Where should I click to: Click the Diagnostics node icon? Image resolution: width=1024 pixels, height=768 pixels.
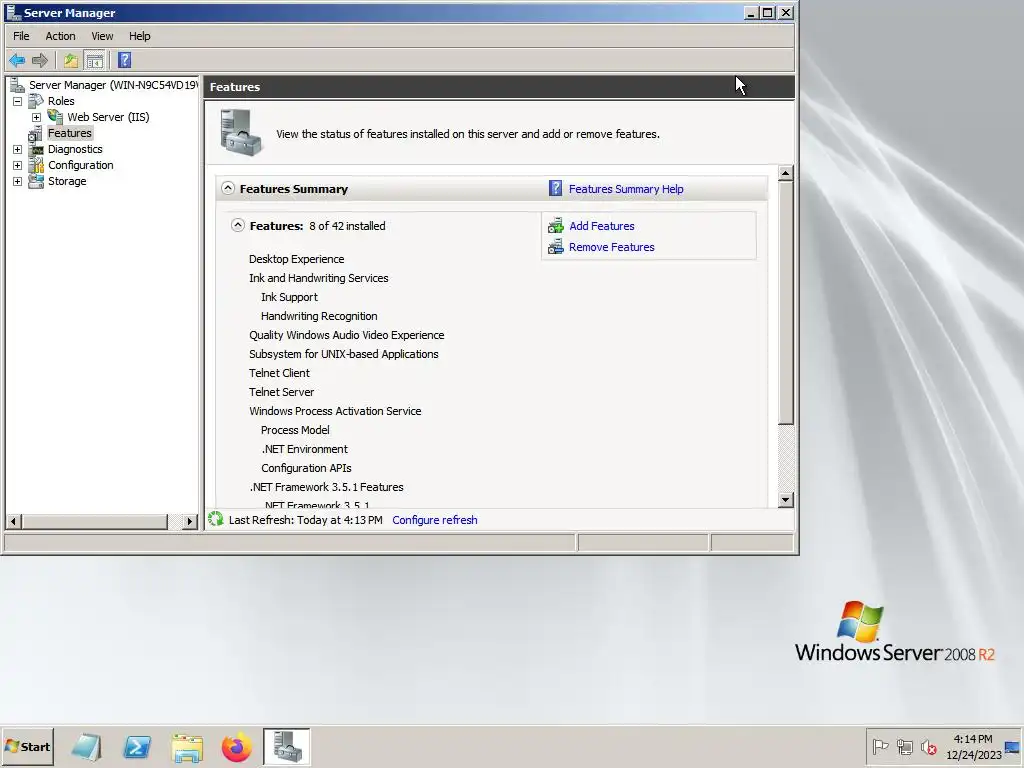[37, 149]
